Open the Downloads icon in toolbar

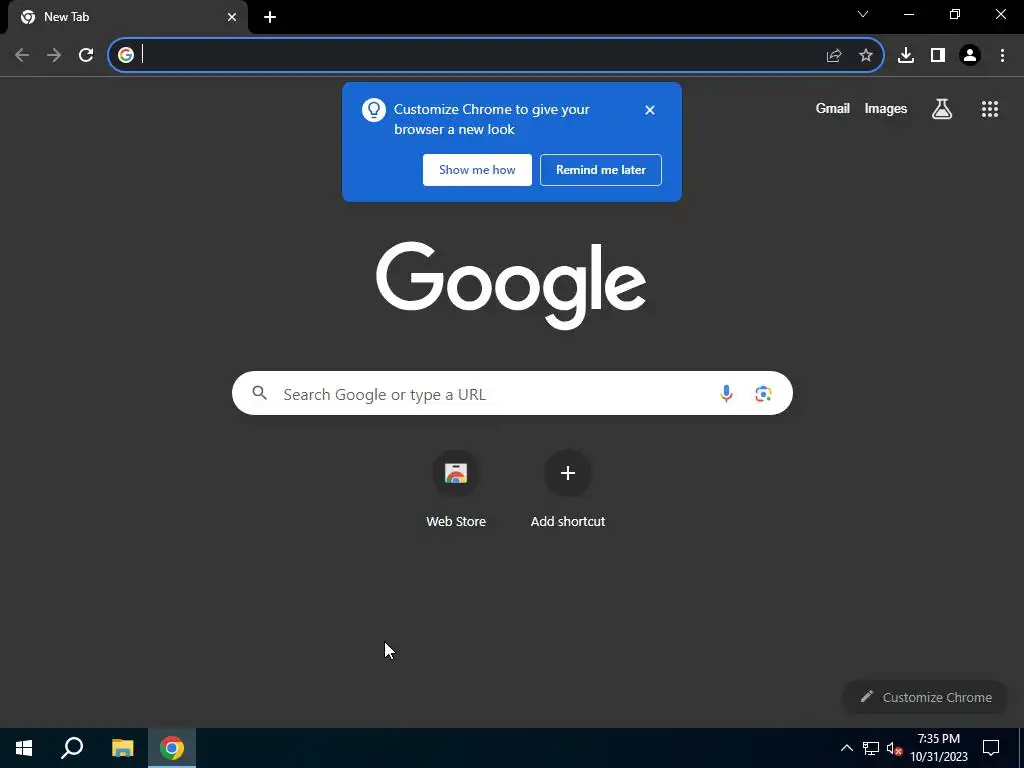906,55
